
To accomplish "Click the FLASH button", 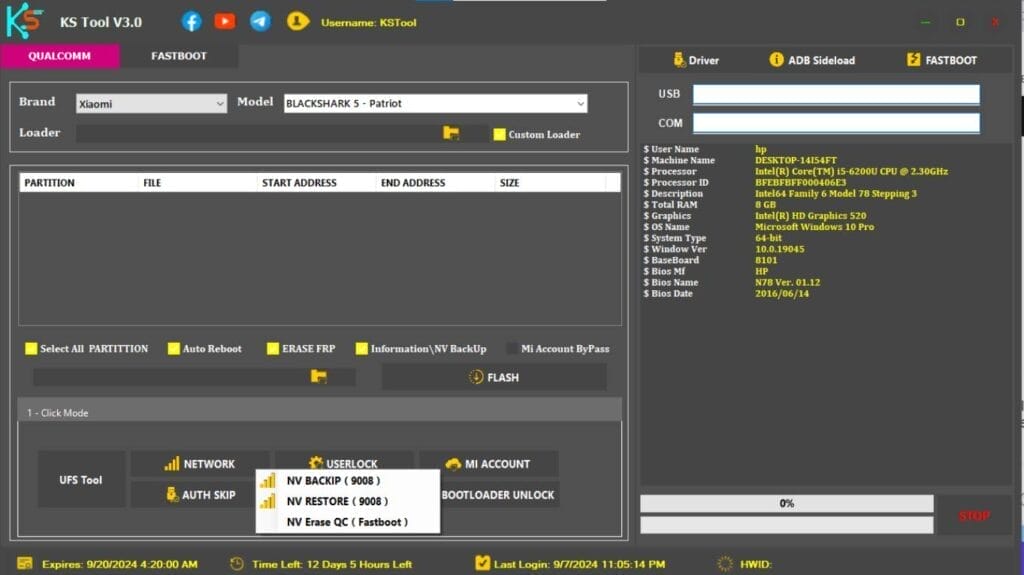I will pyautogui.click(x=494, y=377).
